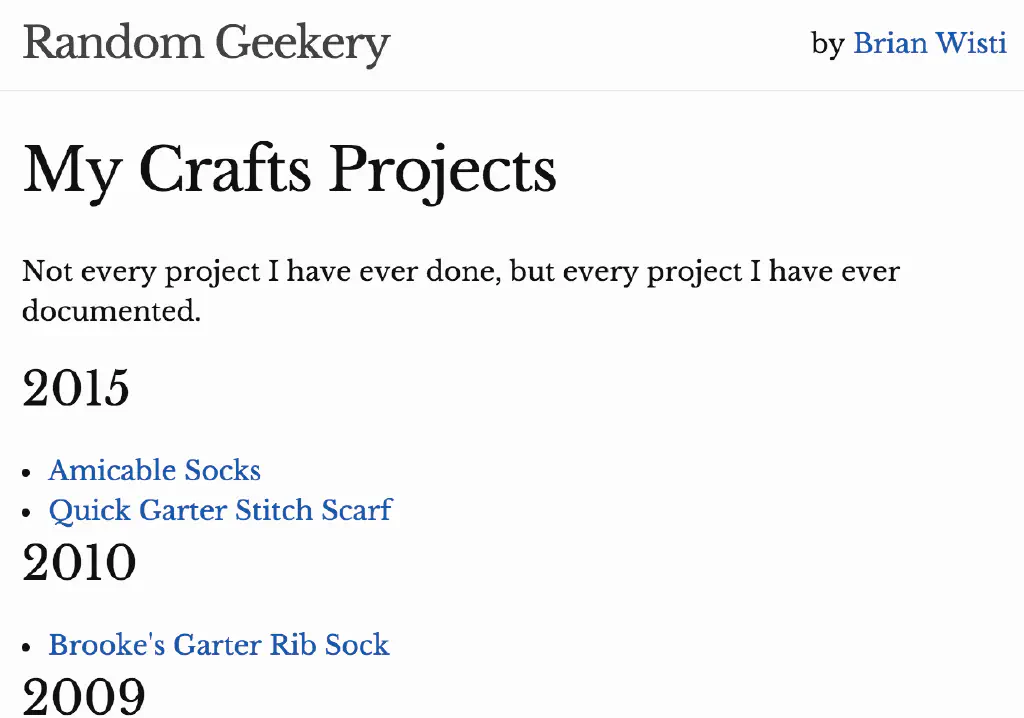Open the Quick Garter Stitch Scarf project
1024x718 pixels.
[220, 510]
